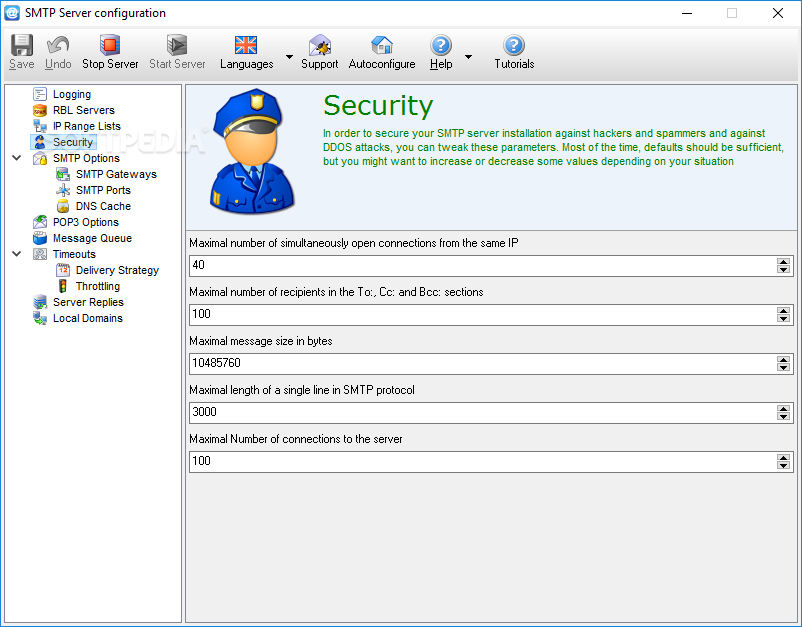This screenshot has height=627, width=802.
Task: Click the Server Replies icon
Action: [40, 302]
